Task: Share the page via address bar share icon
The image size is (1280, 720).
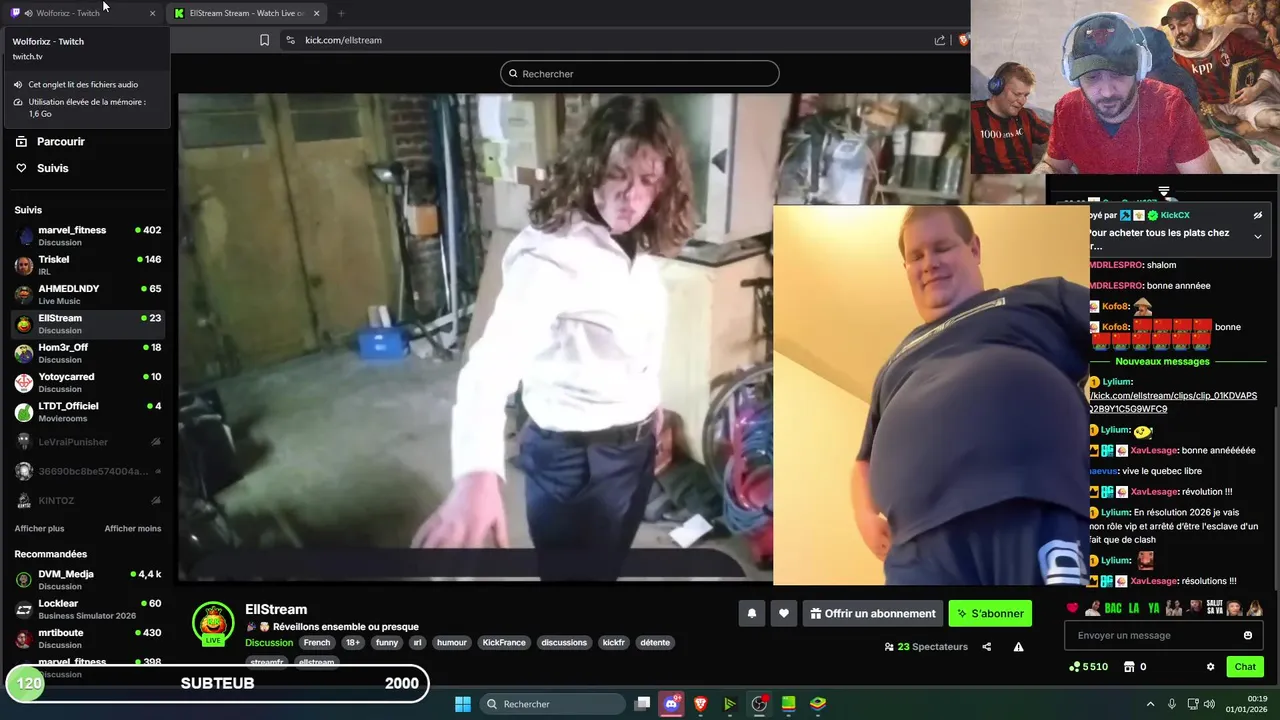Action: click(940, 40)
